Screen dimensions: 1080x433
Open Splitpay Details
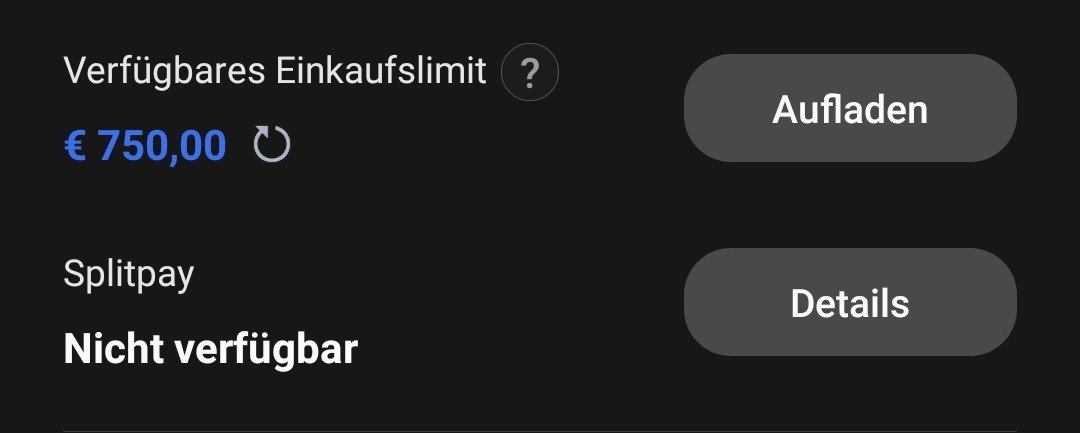[850, 302]
